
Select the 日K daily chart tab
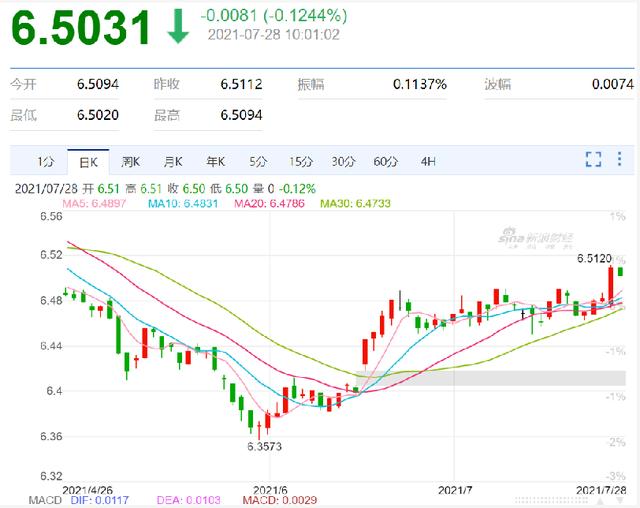(88, 162)
